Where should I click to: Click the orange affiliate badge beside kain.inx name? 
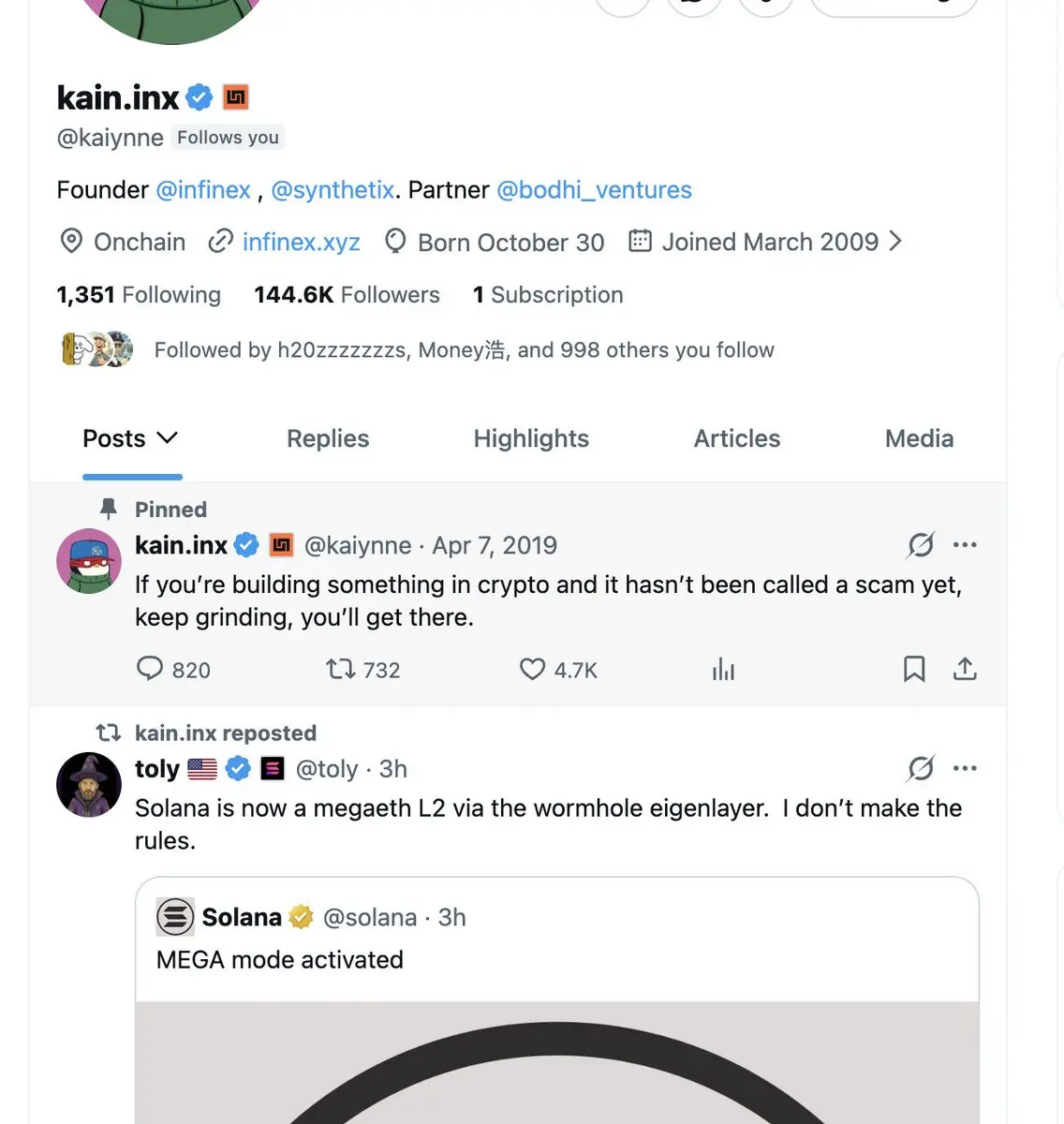[236, 97]
